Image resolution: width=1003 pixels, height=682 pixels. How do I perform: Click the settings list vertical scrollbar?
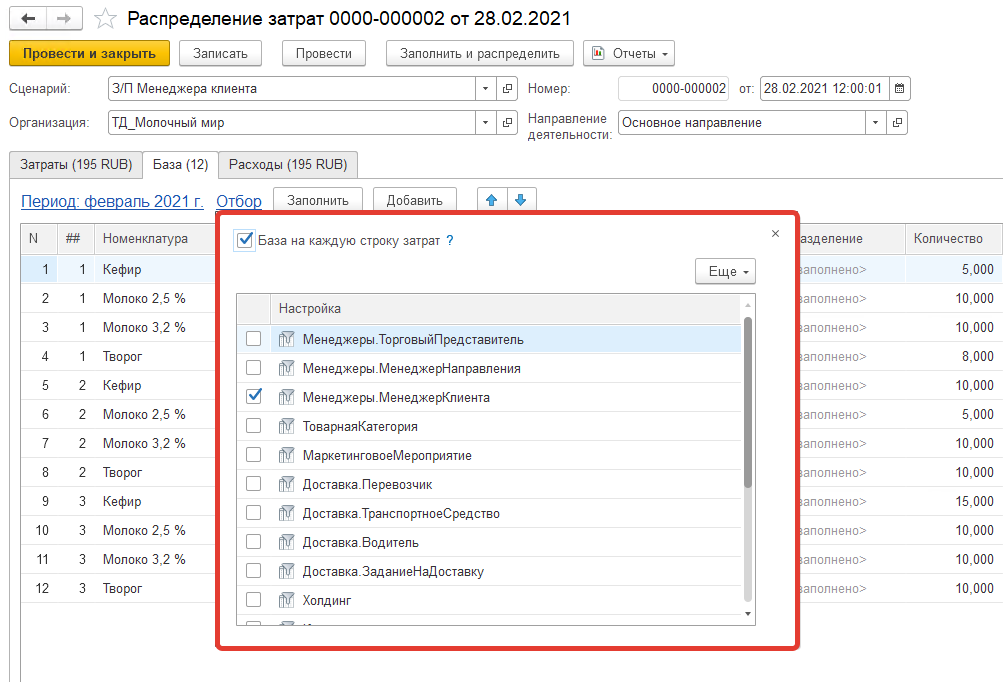[x=748, y=400]
